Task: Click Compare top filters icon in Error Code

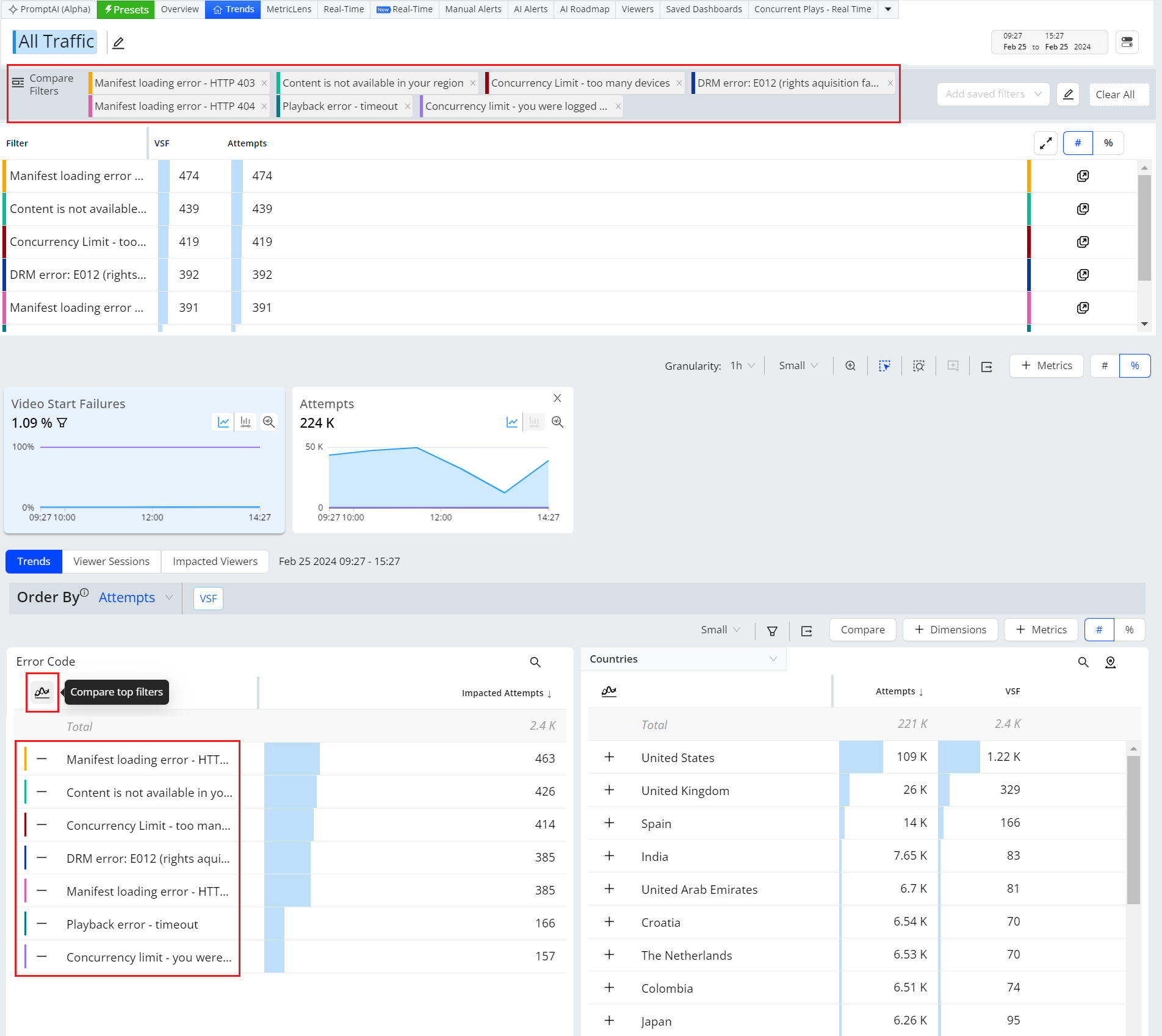Action: [42, 692]
